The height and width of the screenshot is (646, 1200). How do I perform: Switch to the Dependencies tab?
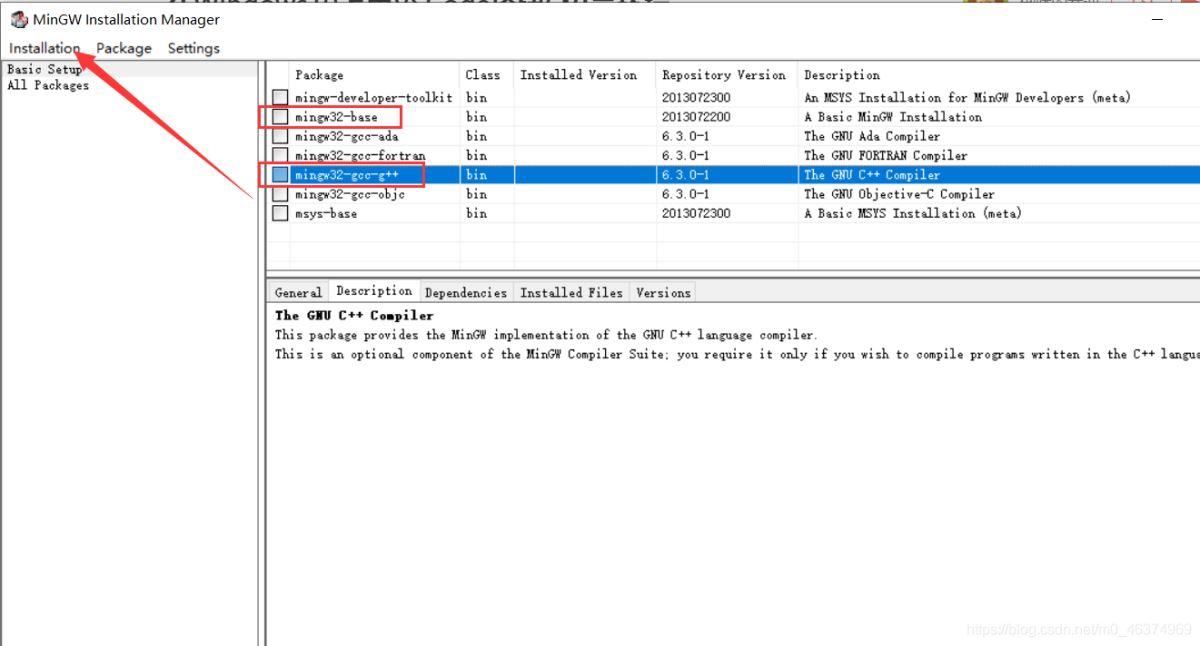466,293
